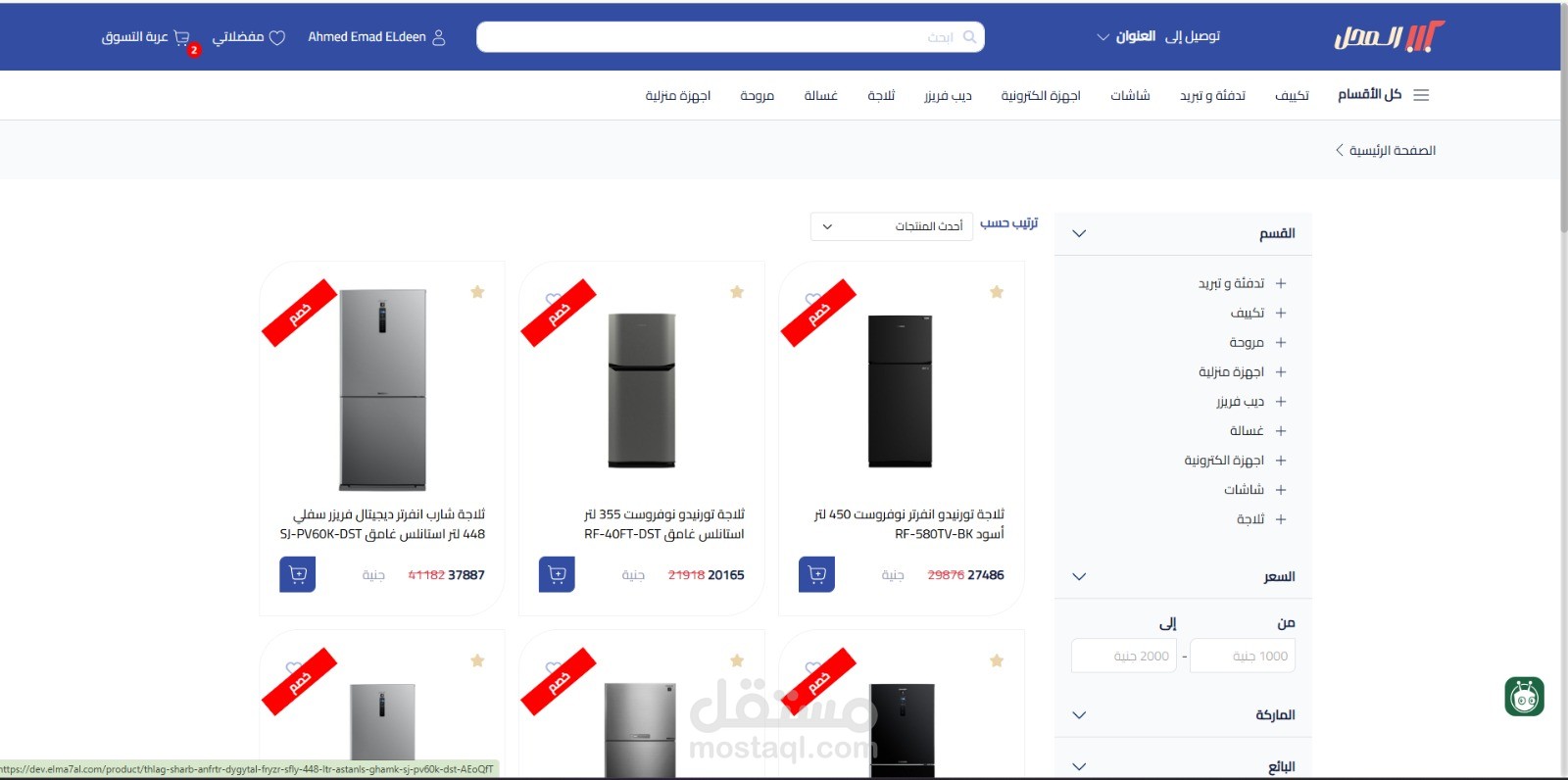Open Tornado 355 liter RF-40FT-DST title
Viewport: 1568px width, 780px height.
tap(663, 524)
